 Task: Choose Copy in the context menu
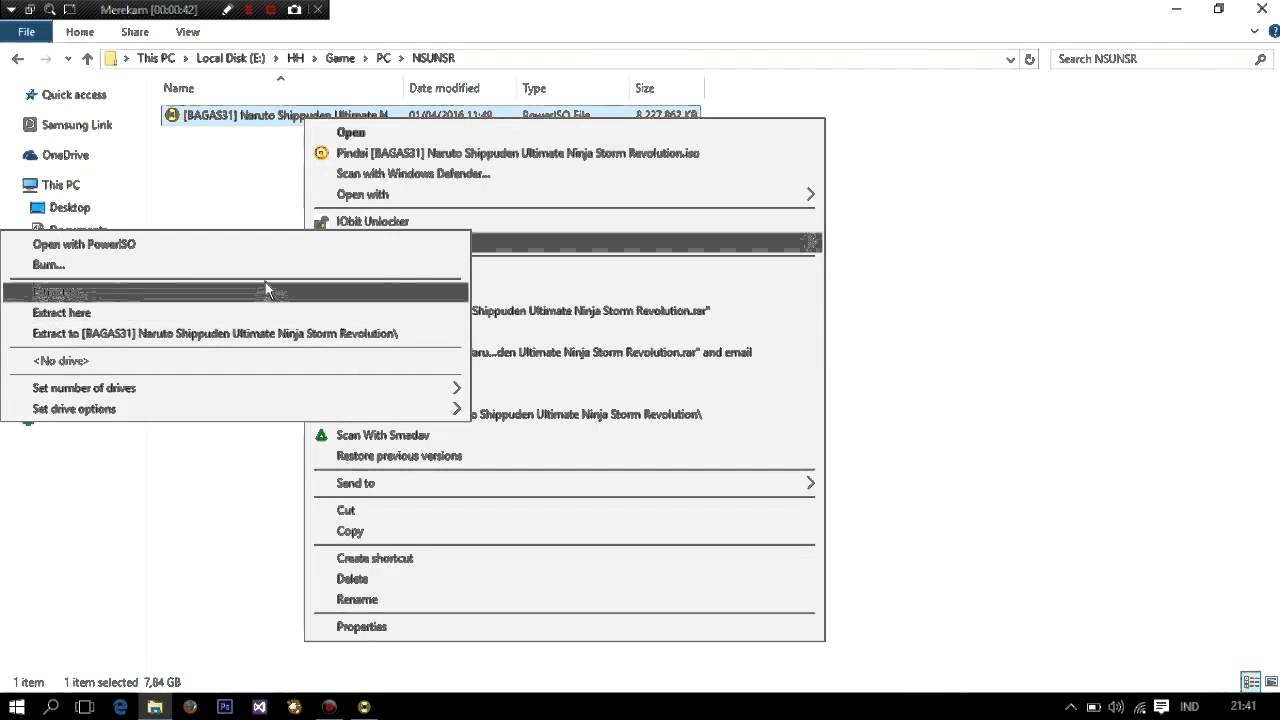click(564, 532)
